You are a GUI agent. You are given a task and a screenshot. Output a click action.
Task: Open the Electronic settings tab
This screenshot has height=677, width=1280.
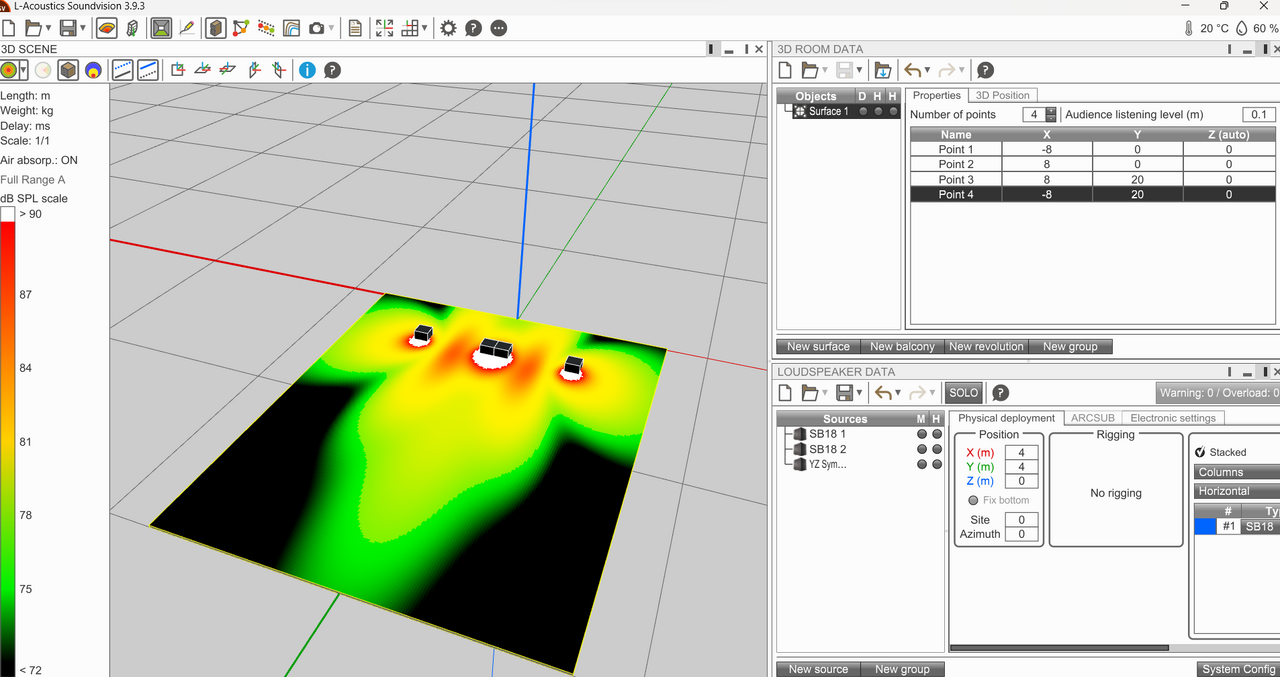click(x=1173, y=418)
